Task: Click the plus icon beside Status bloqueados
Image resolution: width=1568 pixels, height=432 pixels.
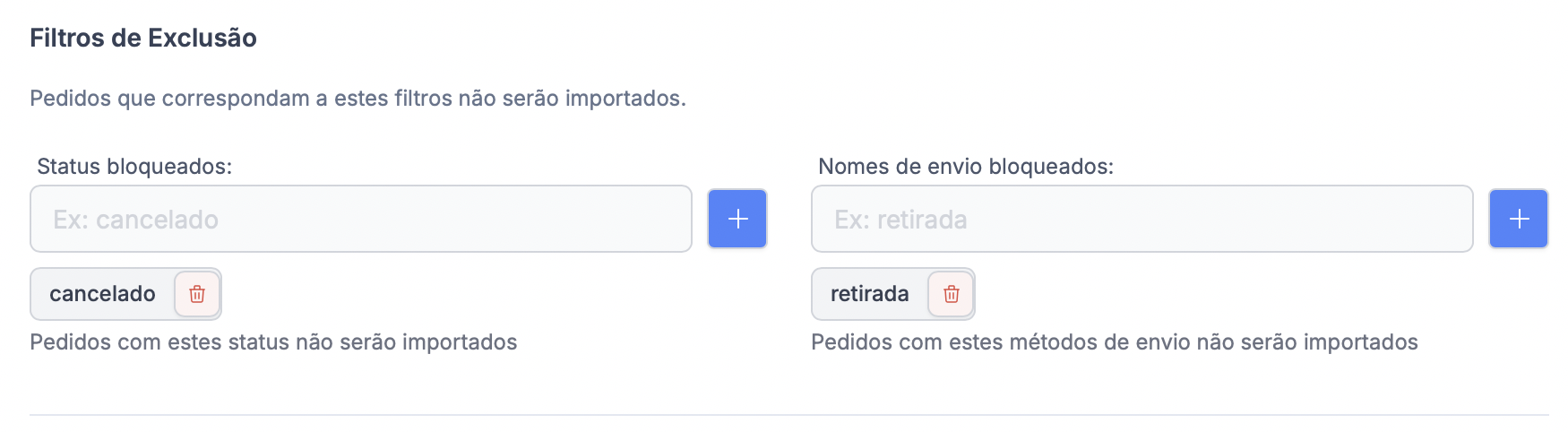Action: coord(737,219)
